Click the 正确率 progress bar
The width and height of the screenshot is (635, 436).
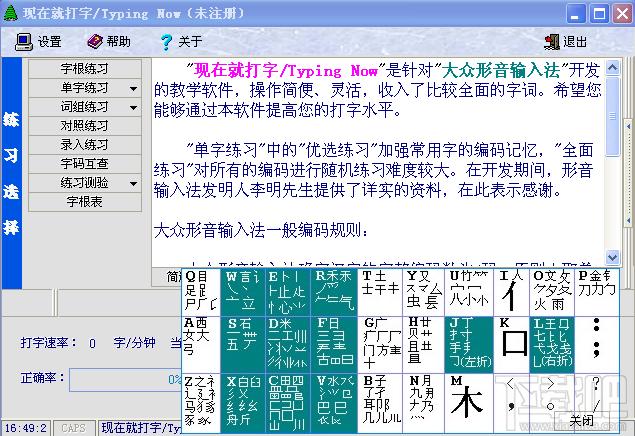(126, 380)
